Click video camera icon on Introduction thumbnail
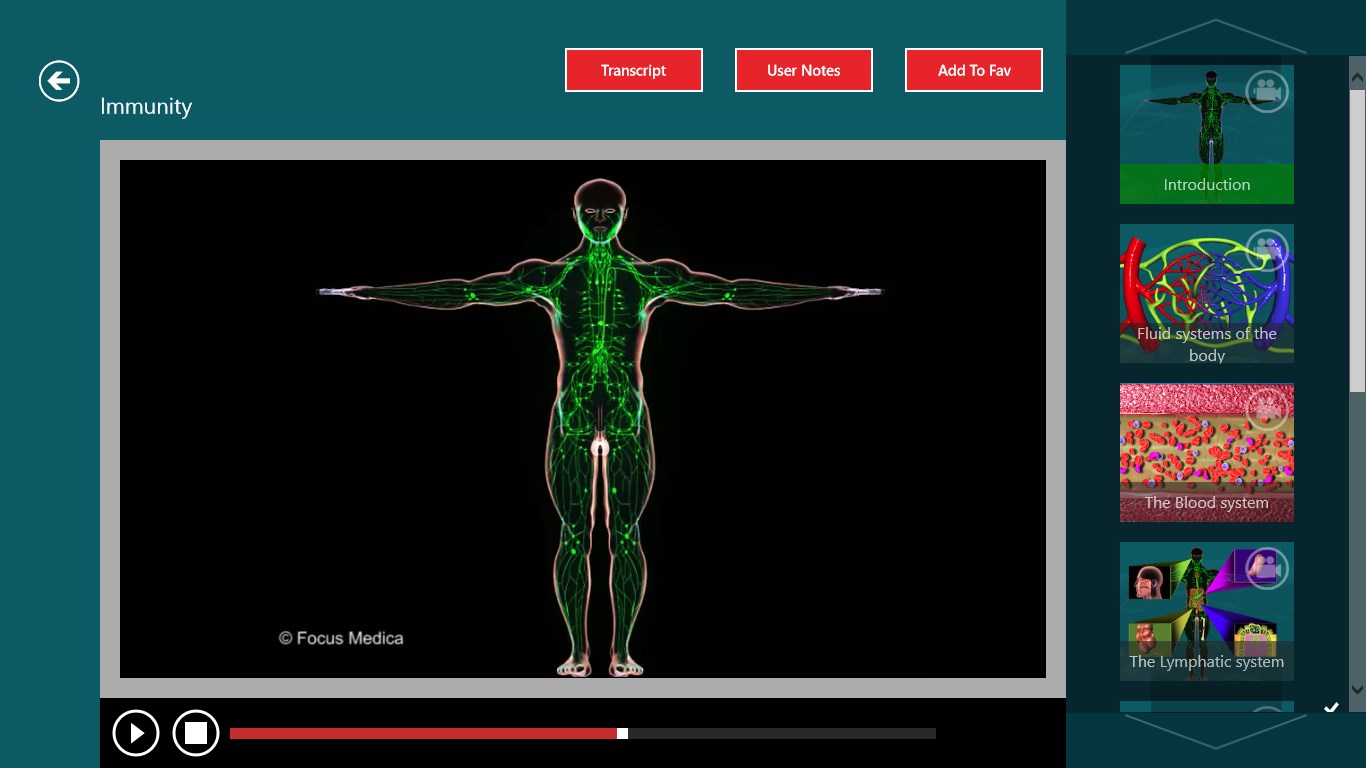Screen dimensions: 1366x768 pos(1267,92)
